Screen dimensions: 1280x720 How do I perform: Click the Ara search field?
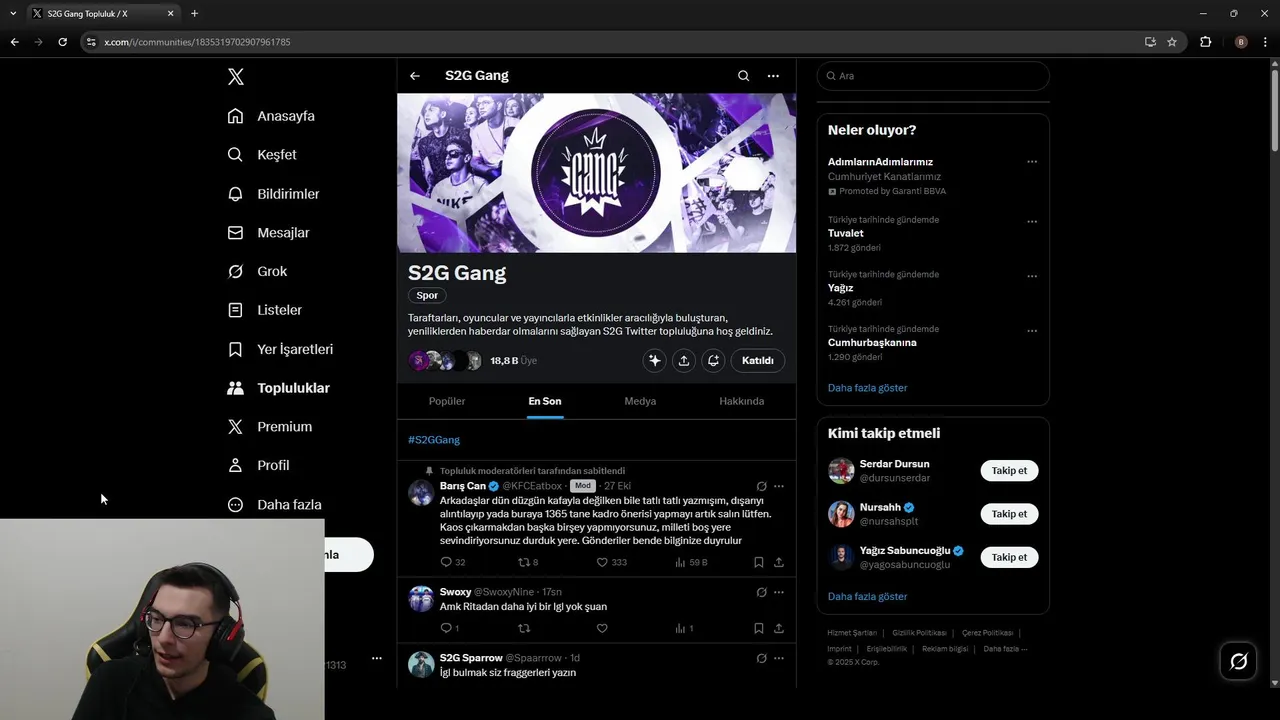tap(933, 76)
